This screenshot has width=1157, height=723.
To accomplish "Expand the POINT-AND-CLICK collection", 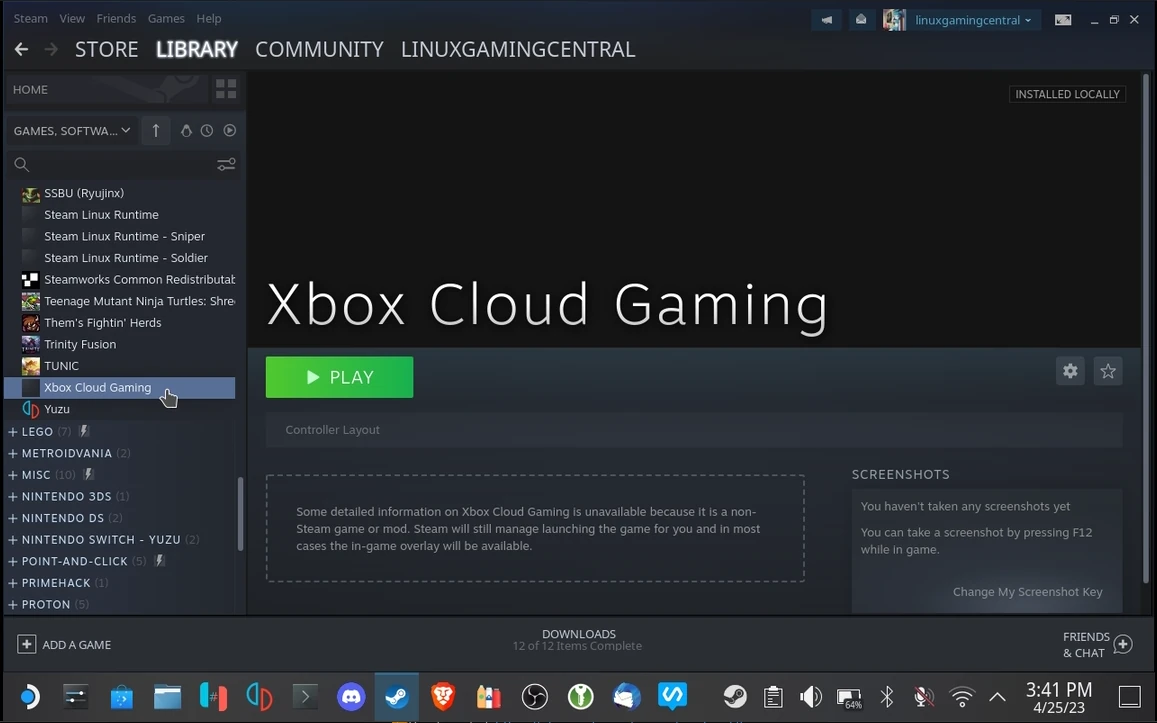I will [13, 561].
